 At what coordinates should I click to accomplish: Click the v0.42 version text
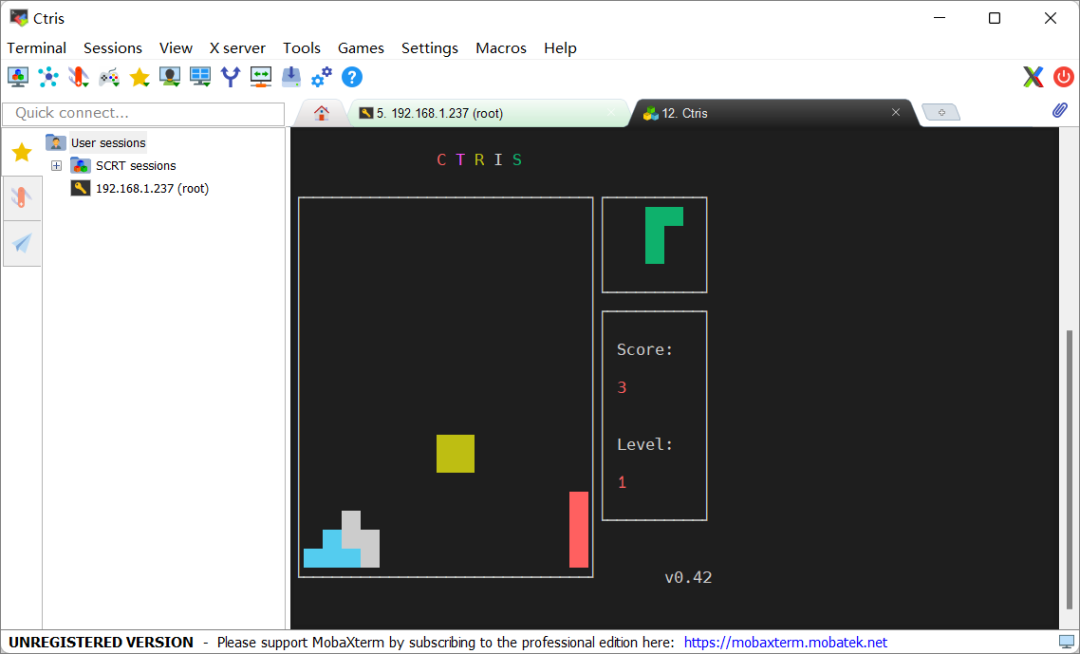pyautogui.click(x=688, y=578)
